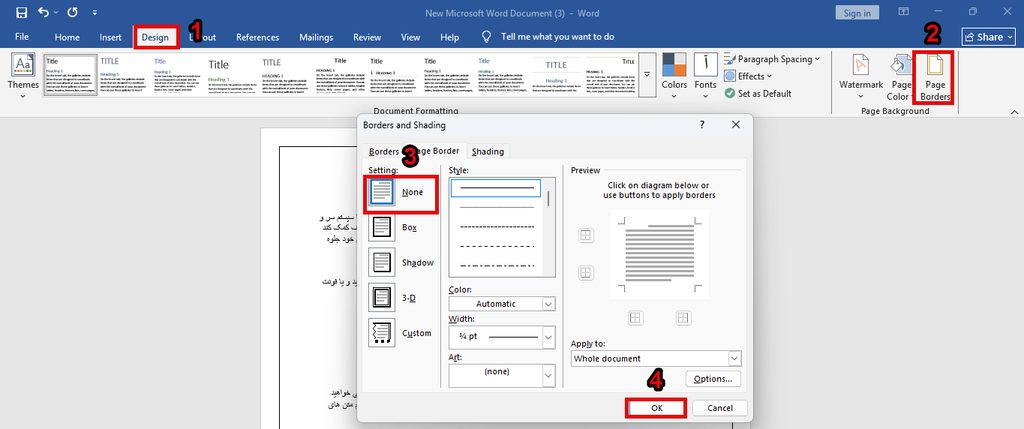
Task: Click OK in Borders and Shading
Action: (x=656, y=408)
